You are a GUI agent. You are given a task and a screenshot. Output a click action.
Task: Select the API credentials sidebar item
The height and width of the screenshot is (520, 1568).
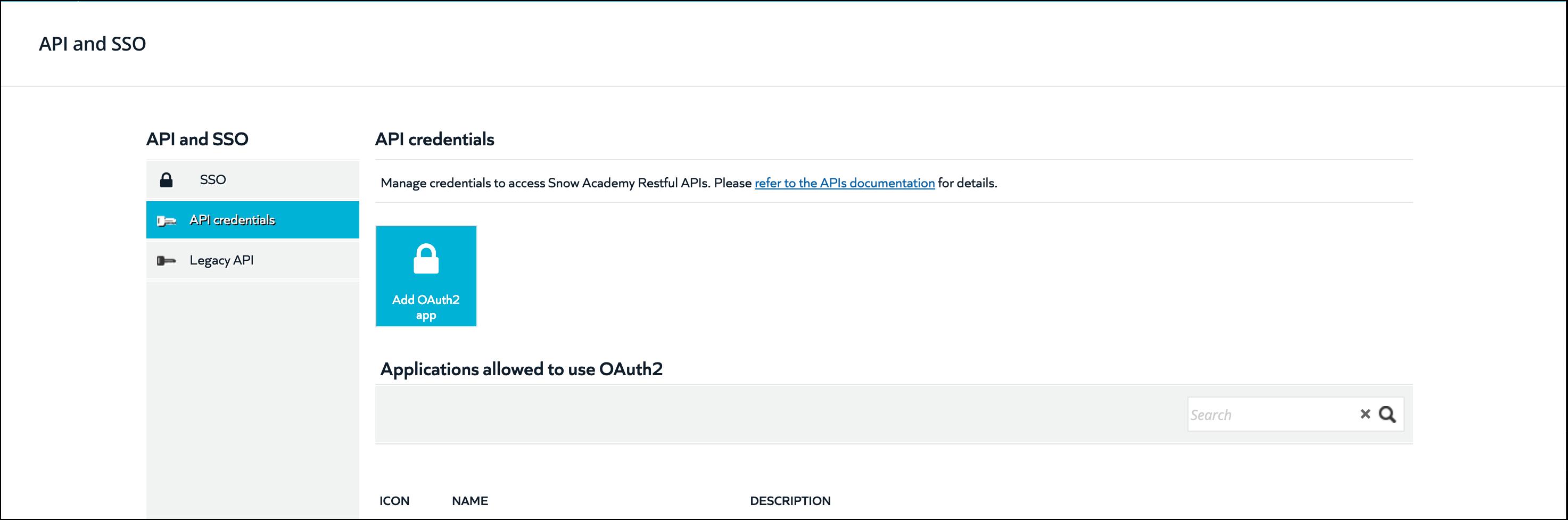253,220
